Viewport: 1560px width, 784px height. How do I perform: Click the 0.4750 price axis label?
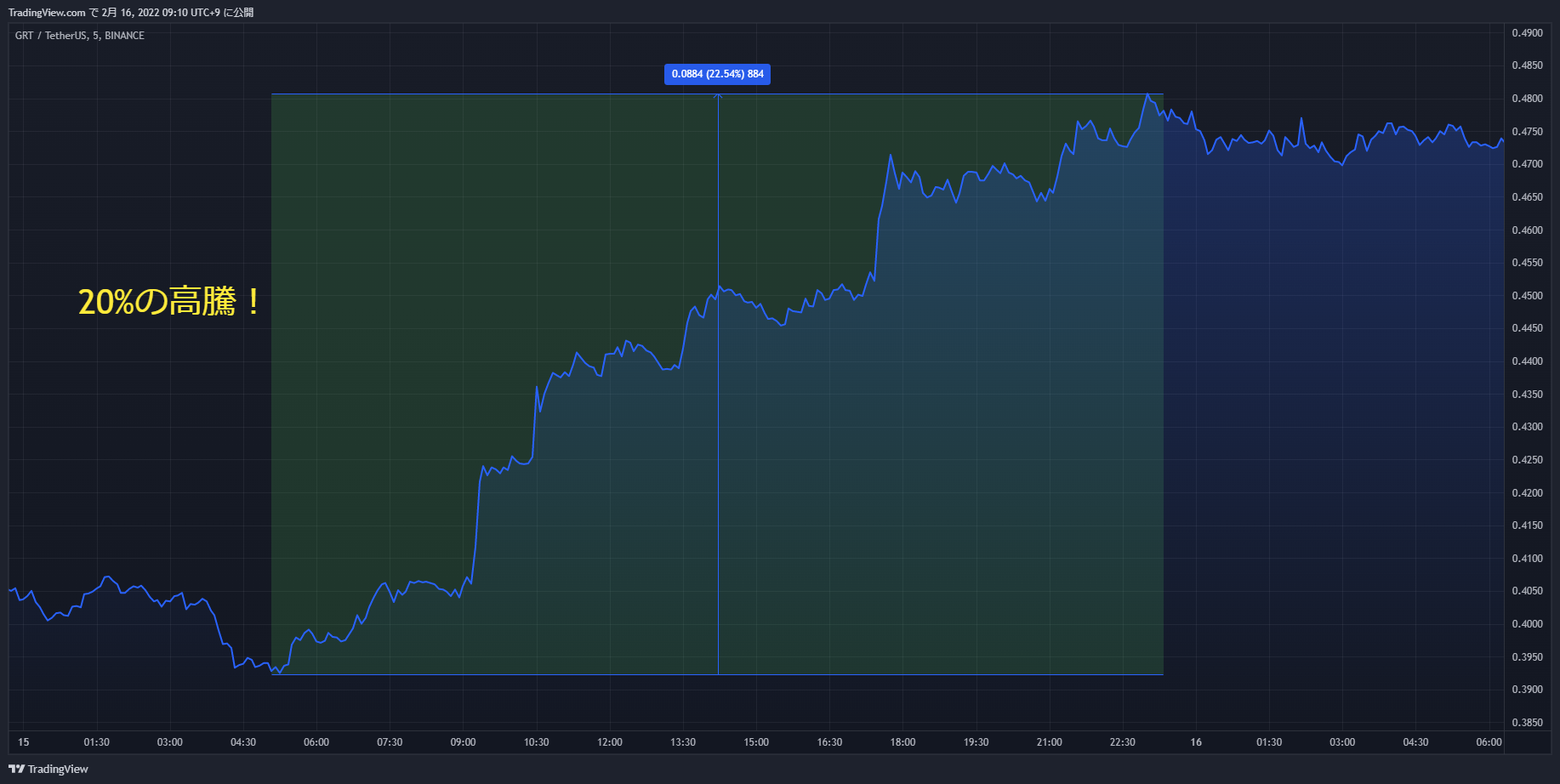pos(1527,132)
